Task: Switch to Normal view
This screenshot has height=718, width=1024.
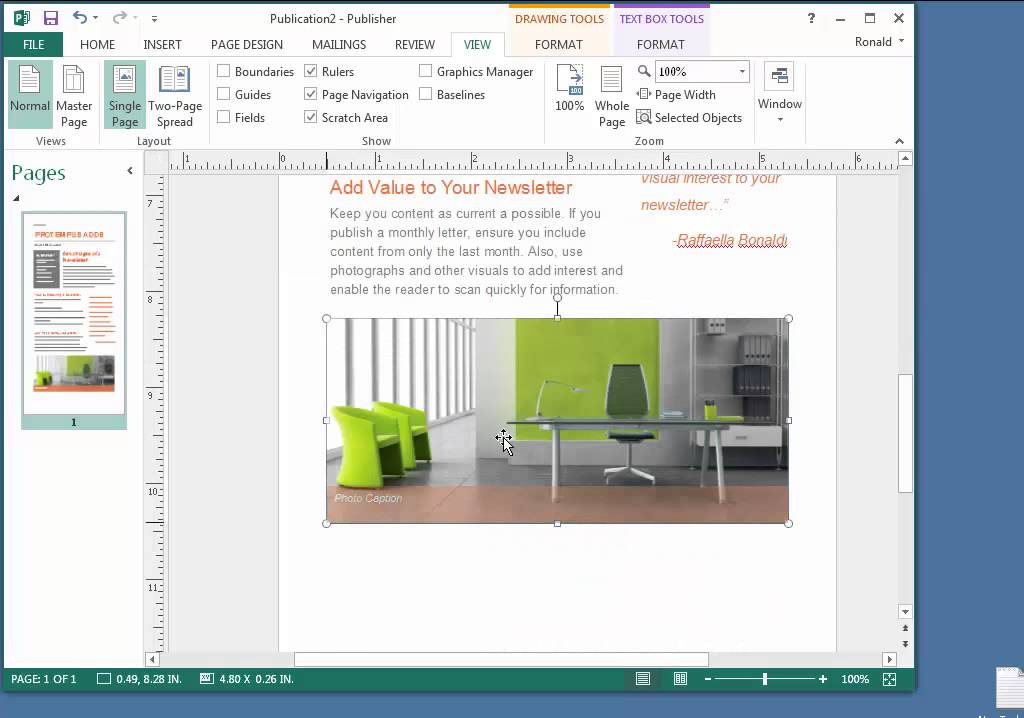Action: [x=30, y=95]
